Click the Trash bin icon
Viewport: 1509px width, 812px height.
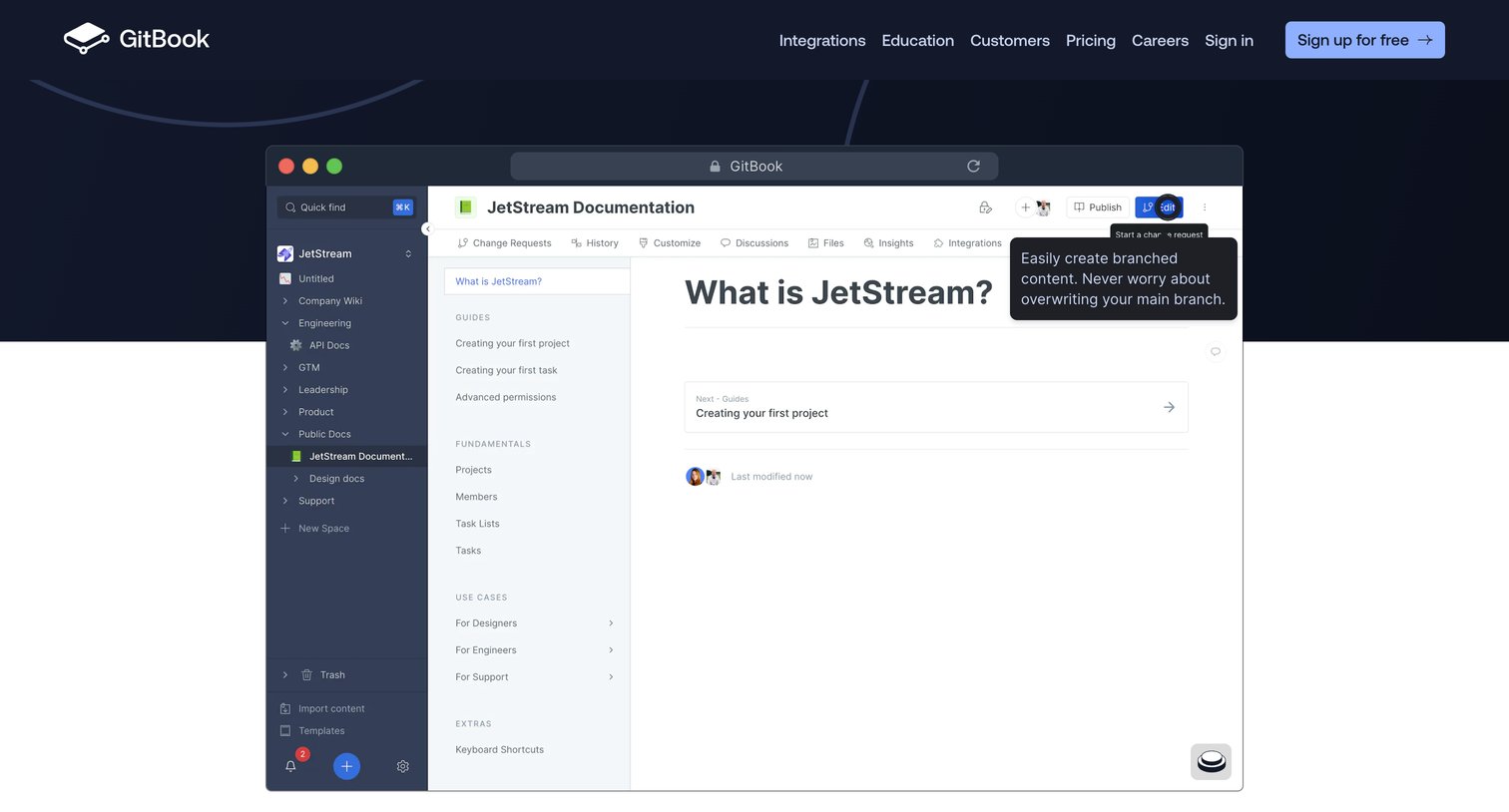(x=306, y=675)
